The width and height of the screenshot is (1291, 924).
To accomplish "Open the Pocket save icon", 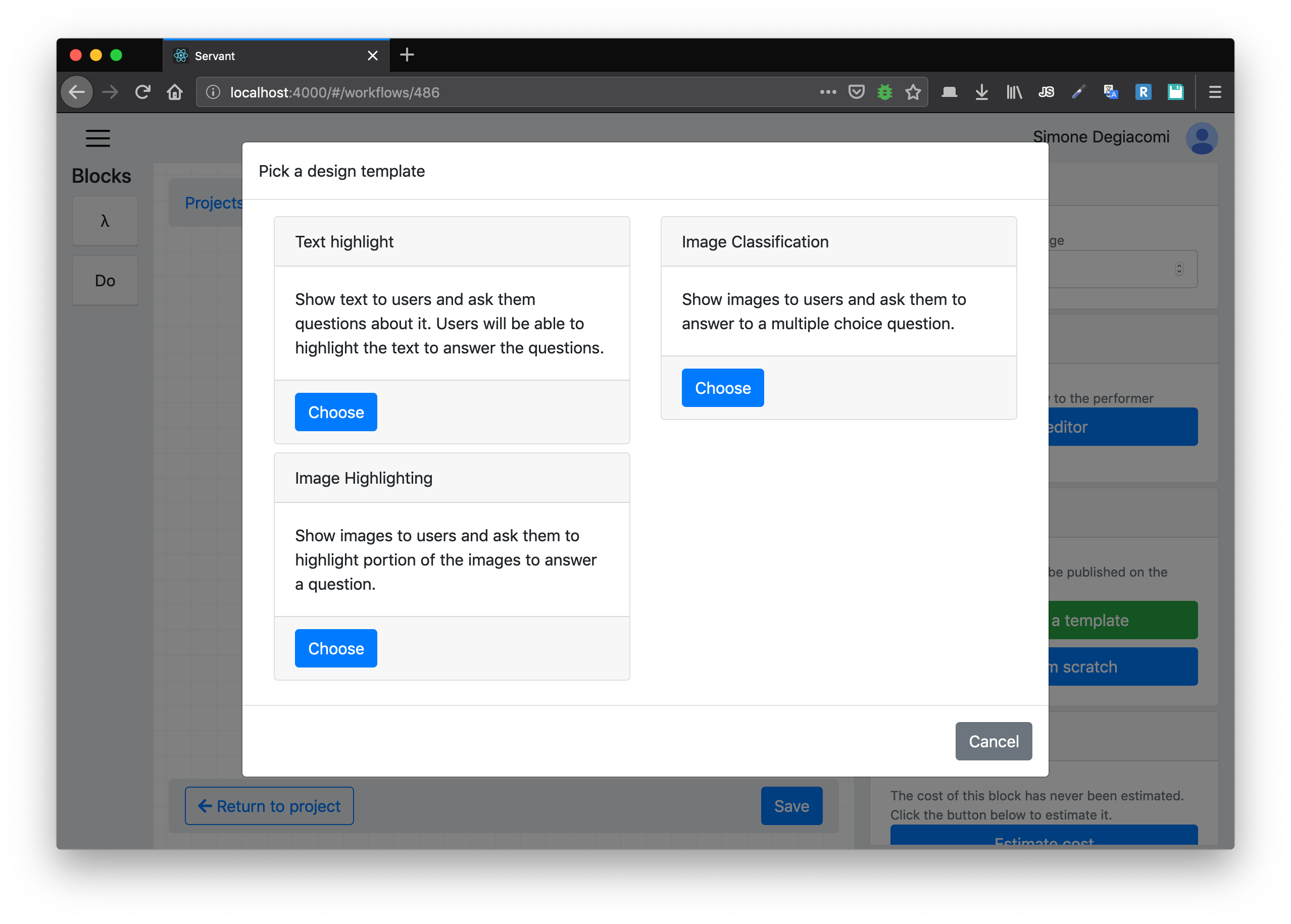I will coord(856,92).
